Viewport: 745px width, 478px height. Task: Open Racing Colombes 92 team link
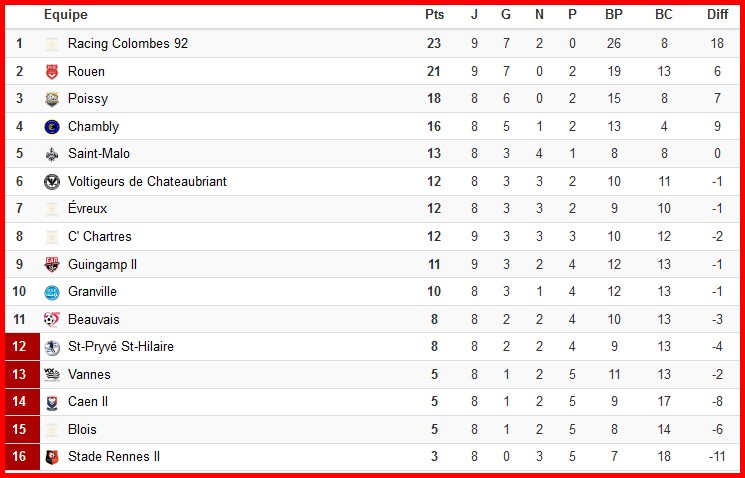click(127, 44)
